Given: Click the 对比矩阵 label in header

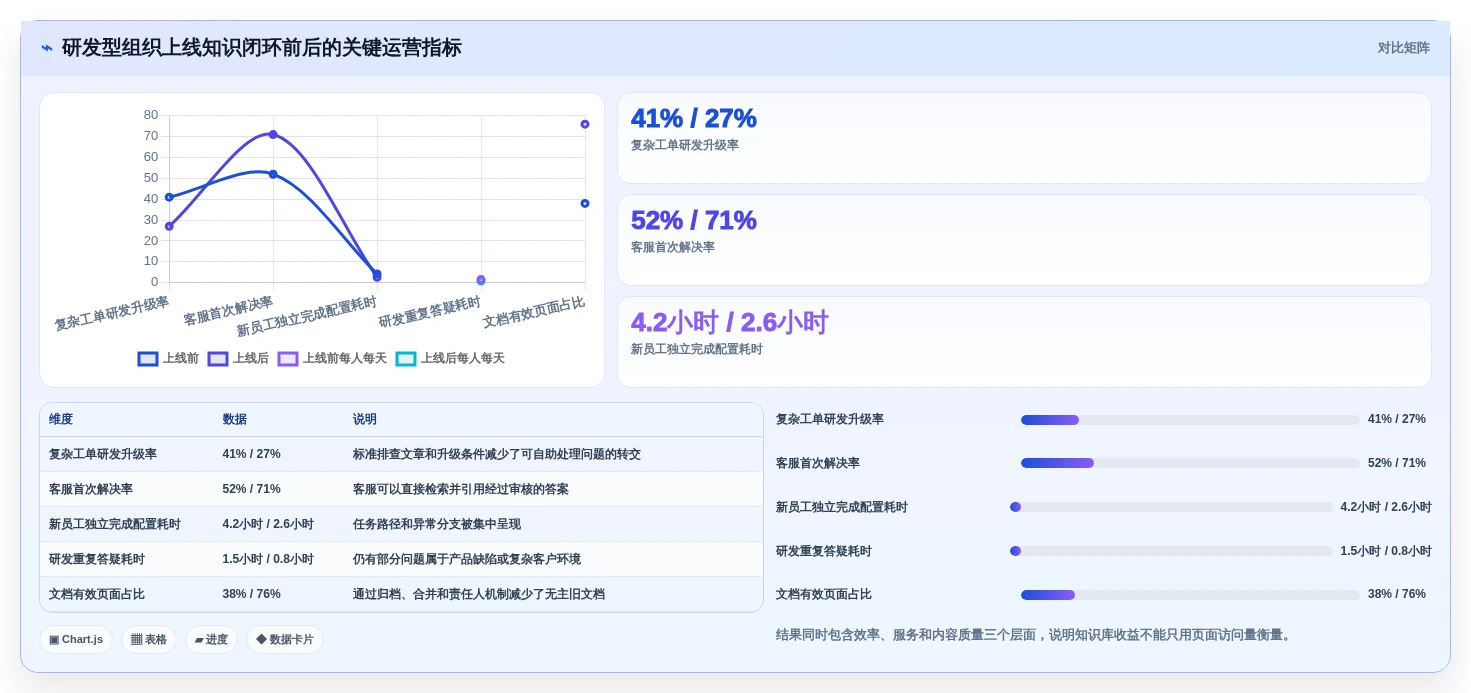Looking at the screenshot, I should (x=1404, y=48).
